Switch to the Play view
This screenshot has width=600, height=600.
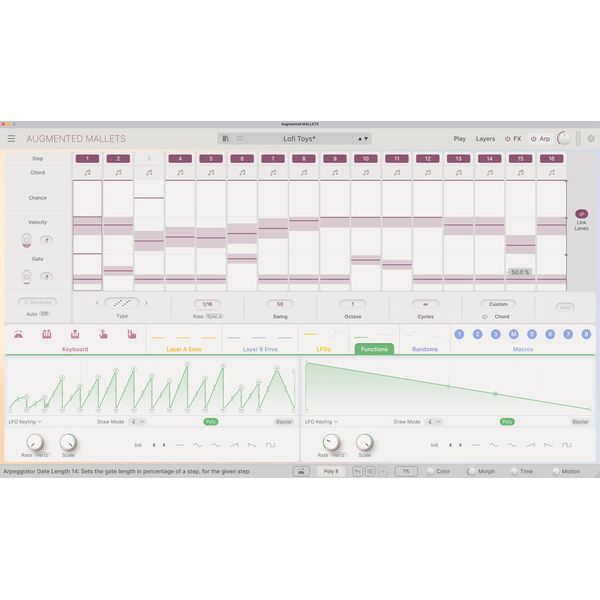(460, 139)
